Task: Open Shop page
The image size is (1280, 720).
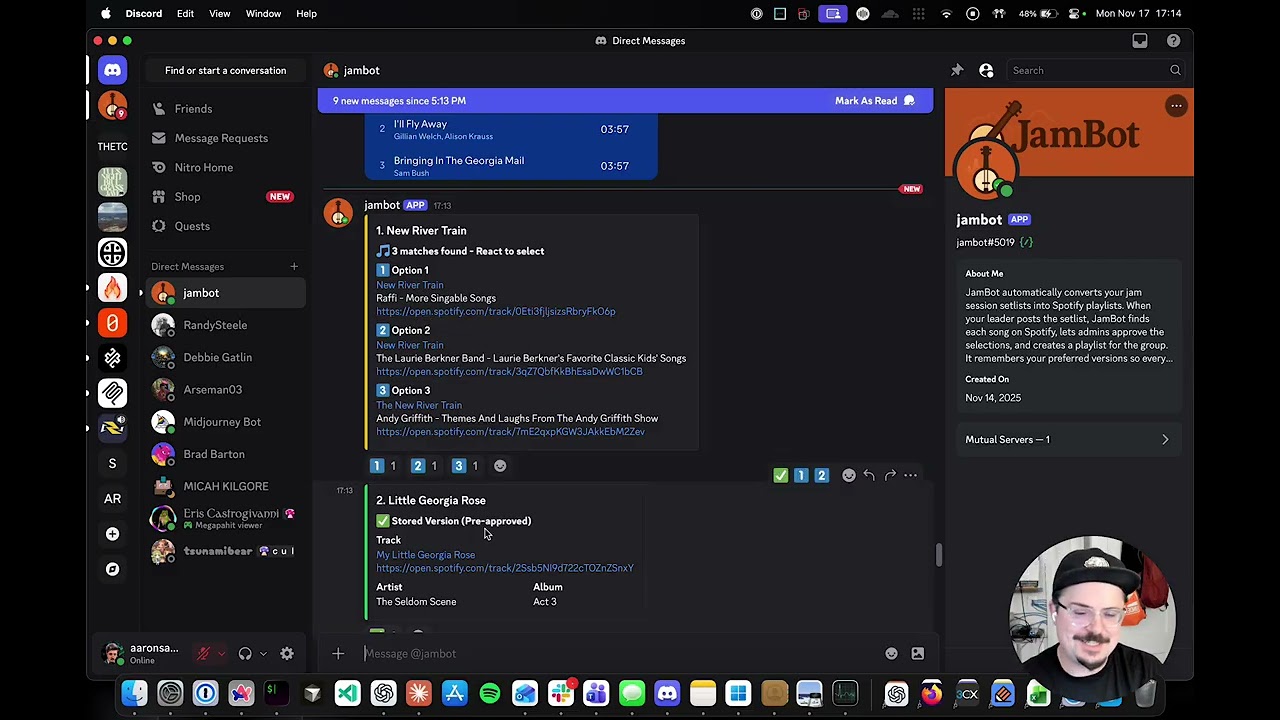Action: click(225, 197)
